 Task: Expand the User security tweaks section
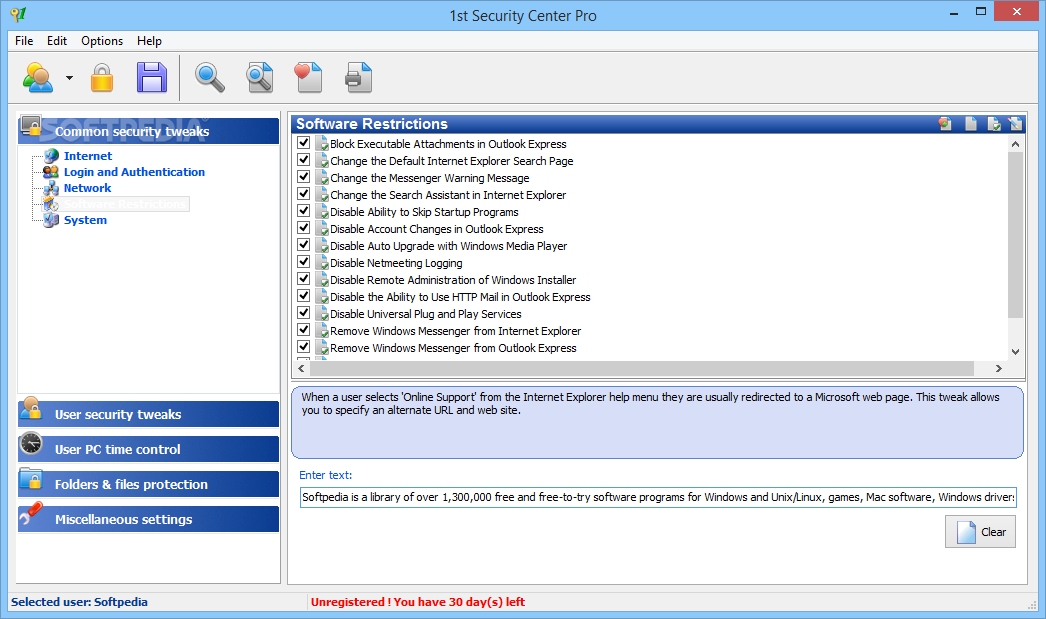[x=148, y=414]
